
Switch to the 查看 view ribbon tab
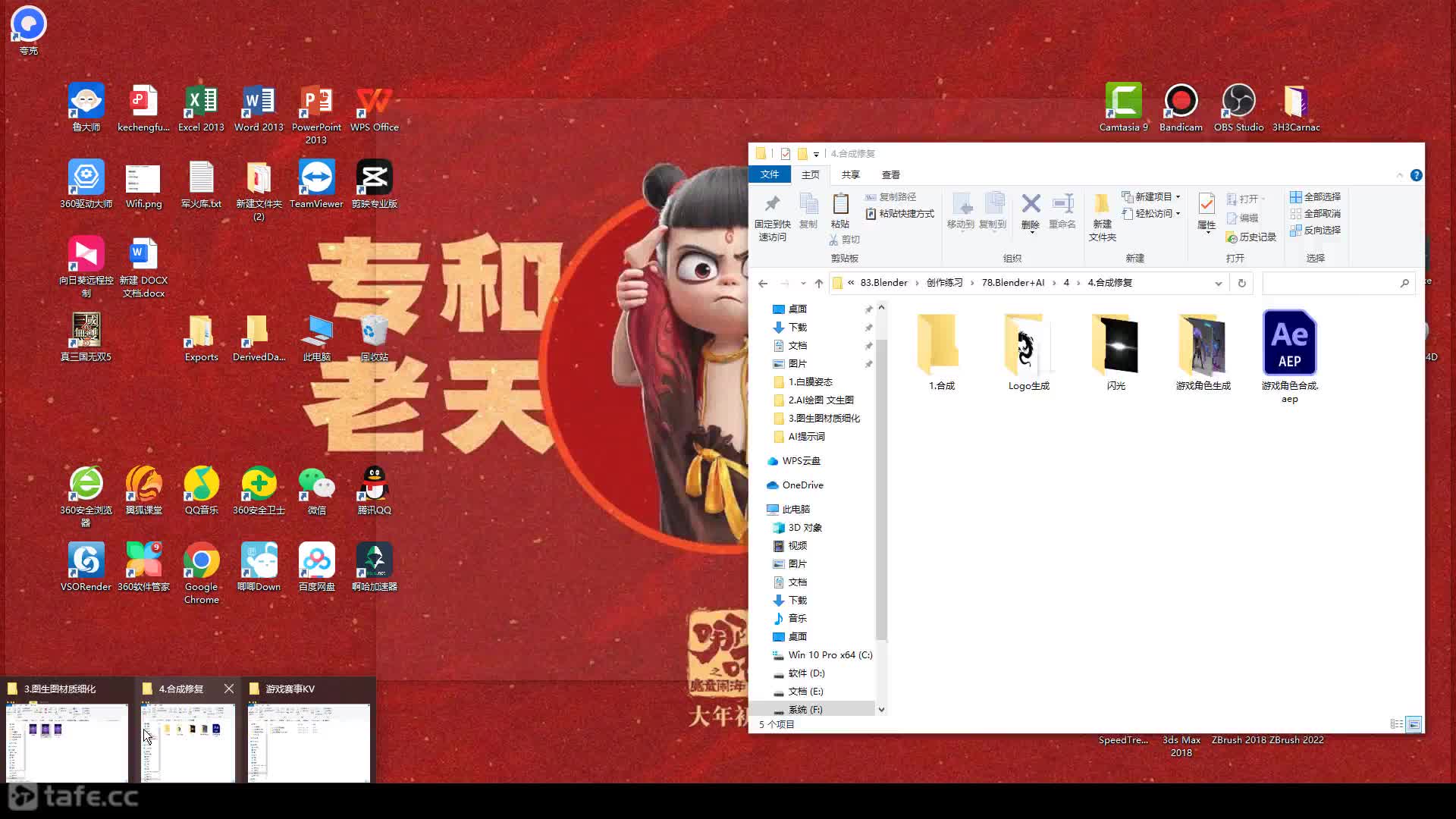click(x=891, y=174)
